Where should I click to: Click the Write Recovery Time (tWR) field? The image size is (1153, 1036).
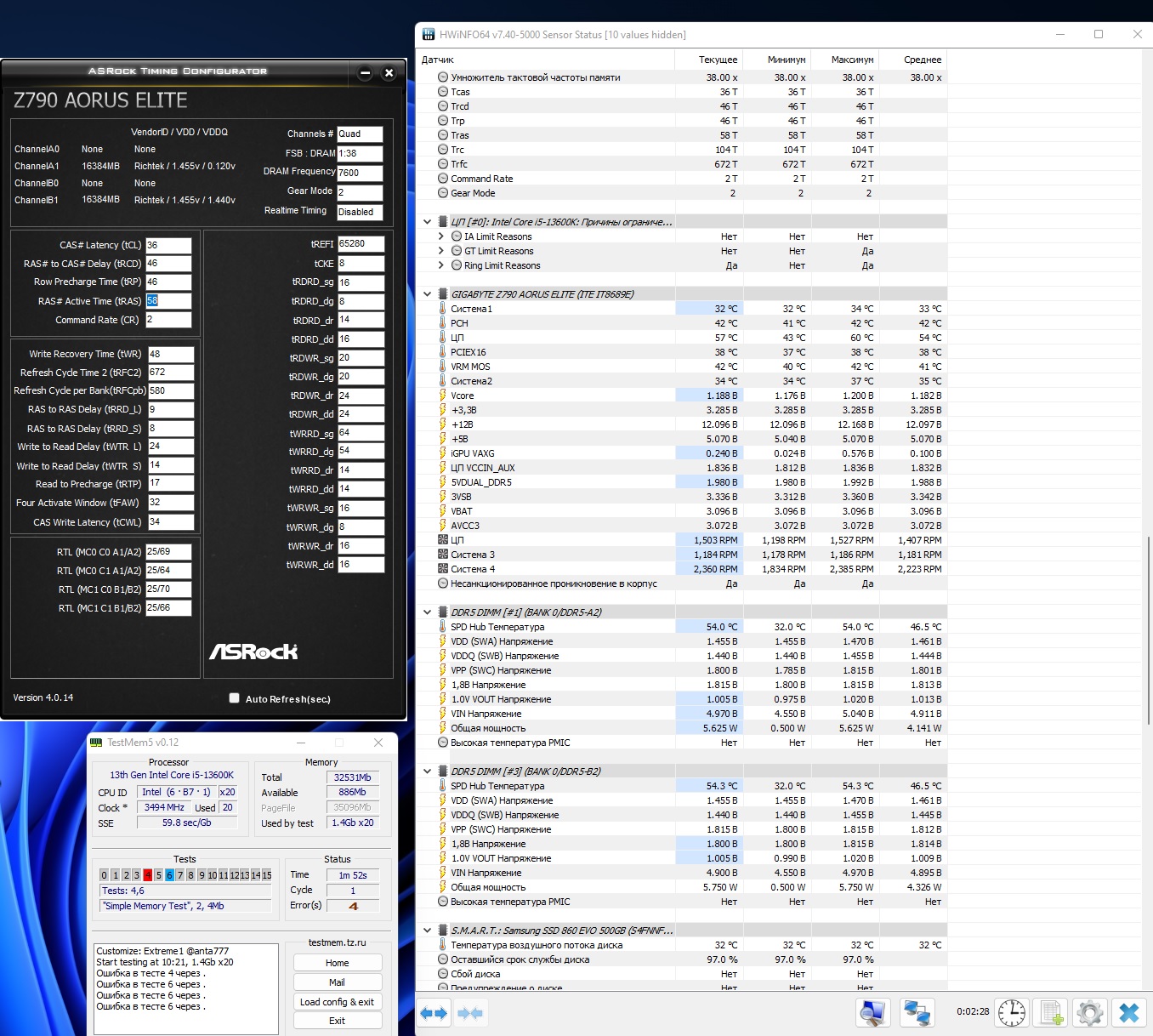point(171,355)
